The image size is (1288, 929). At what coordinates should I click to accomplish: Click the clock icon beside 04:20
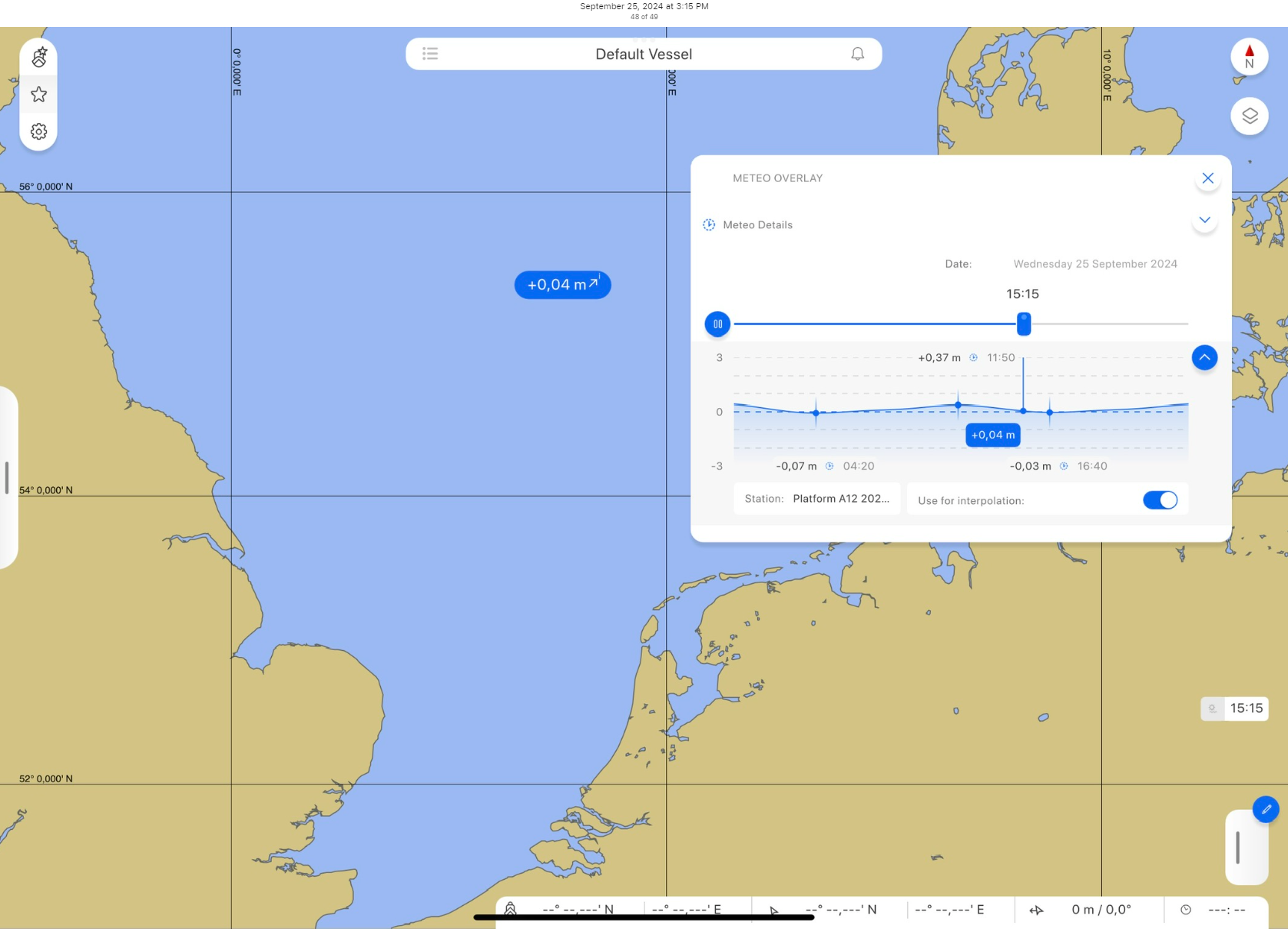click(829, 466)
